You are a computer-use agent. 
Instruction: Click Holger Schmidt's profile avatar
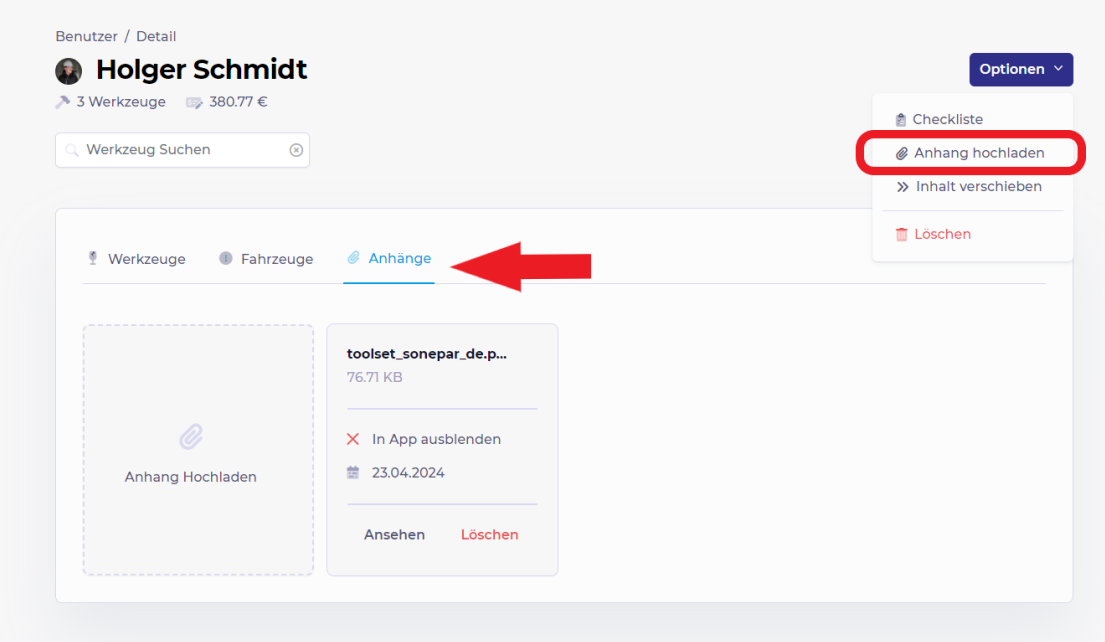click(x=69, y=71)
